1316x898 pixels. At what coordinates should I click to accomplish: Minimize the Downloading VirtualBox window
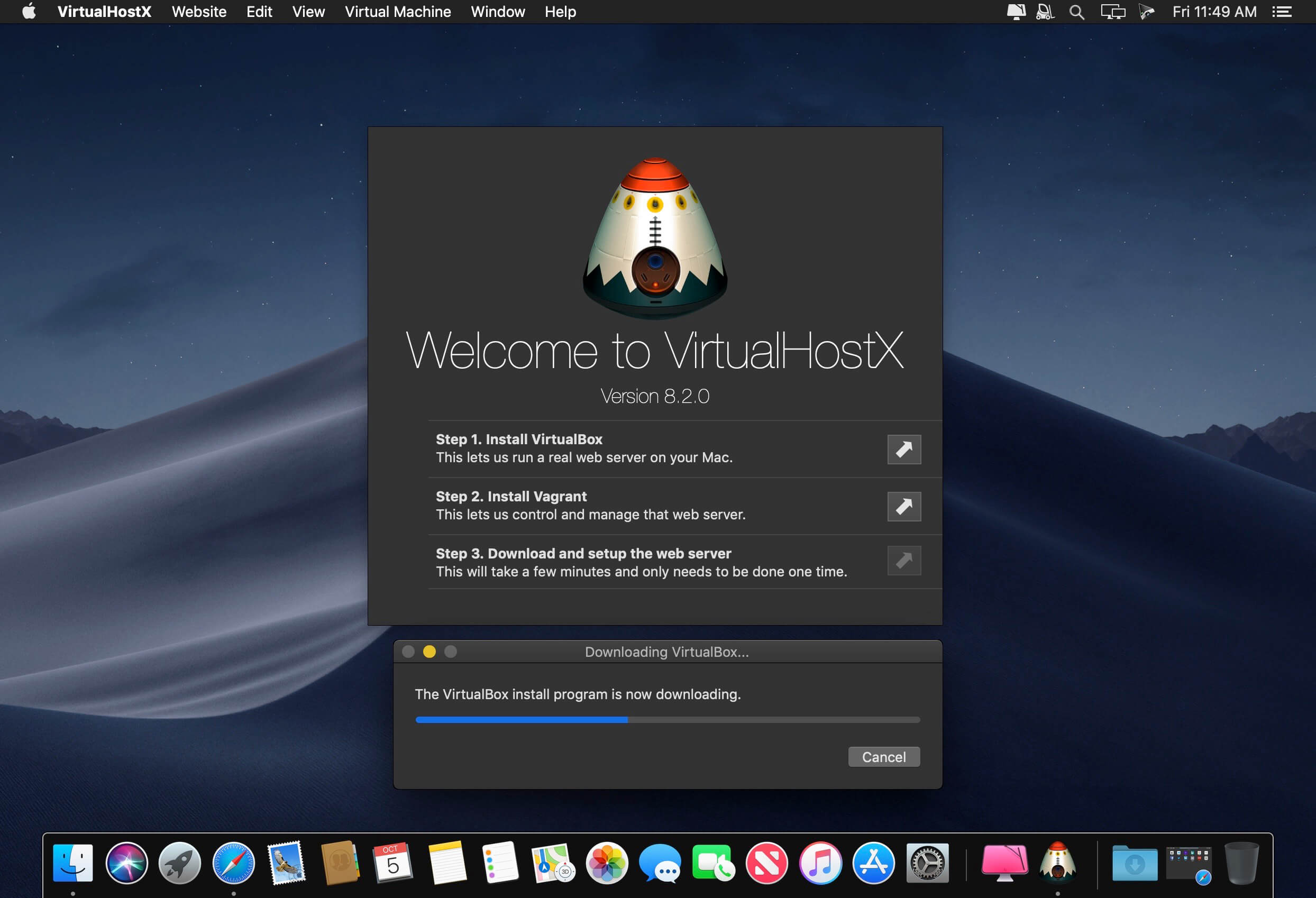[429, 652]
